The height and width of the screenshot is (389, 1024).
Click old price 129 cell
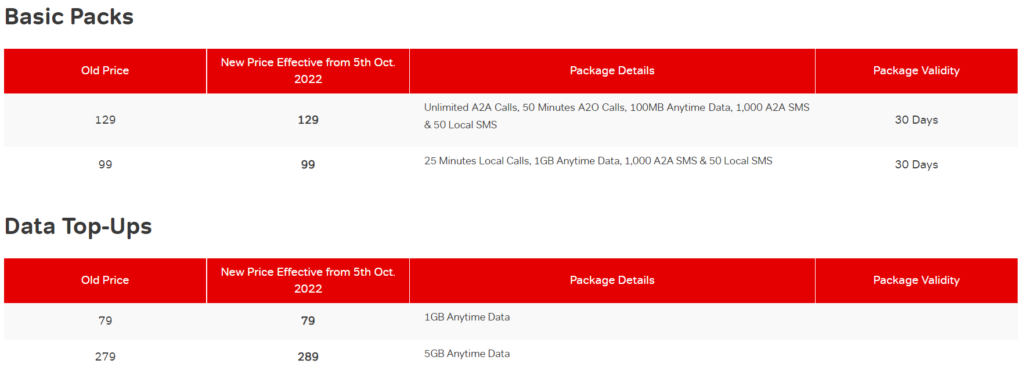105,120
